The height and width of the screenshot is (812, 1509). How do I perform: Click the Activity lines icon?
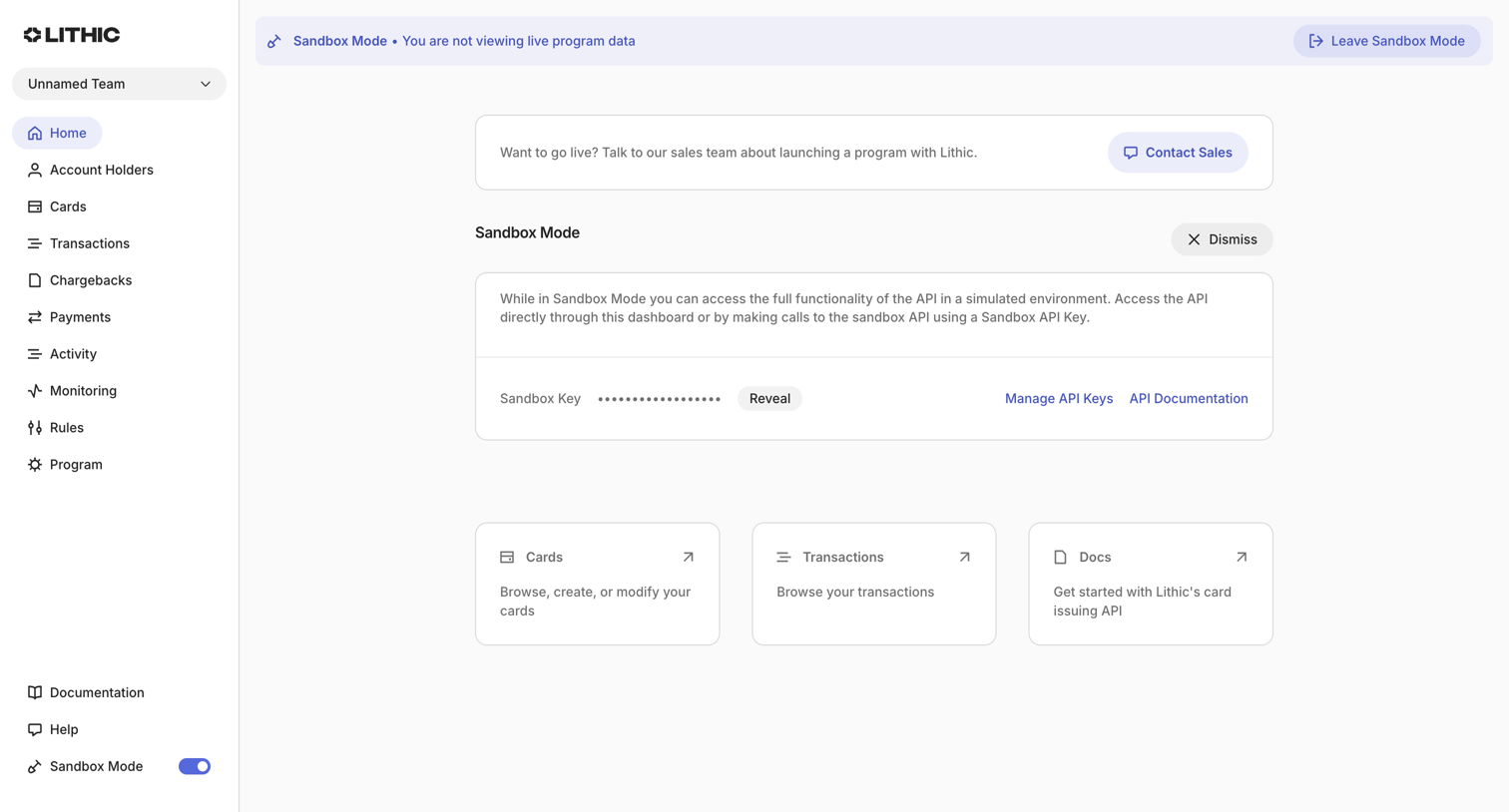point(35,354)
